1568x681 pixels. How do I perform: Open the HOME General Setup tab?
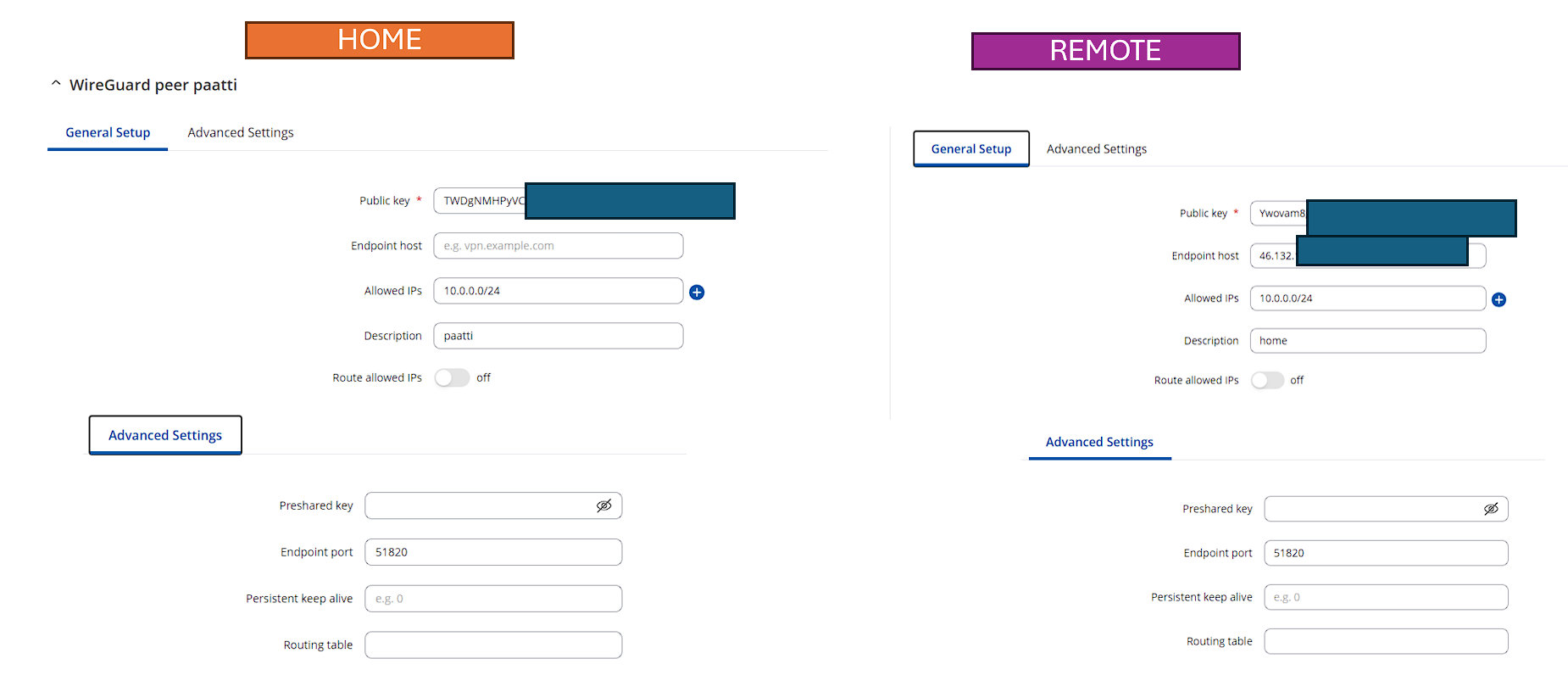[108, 132]
